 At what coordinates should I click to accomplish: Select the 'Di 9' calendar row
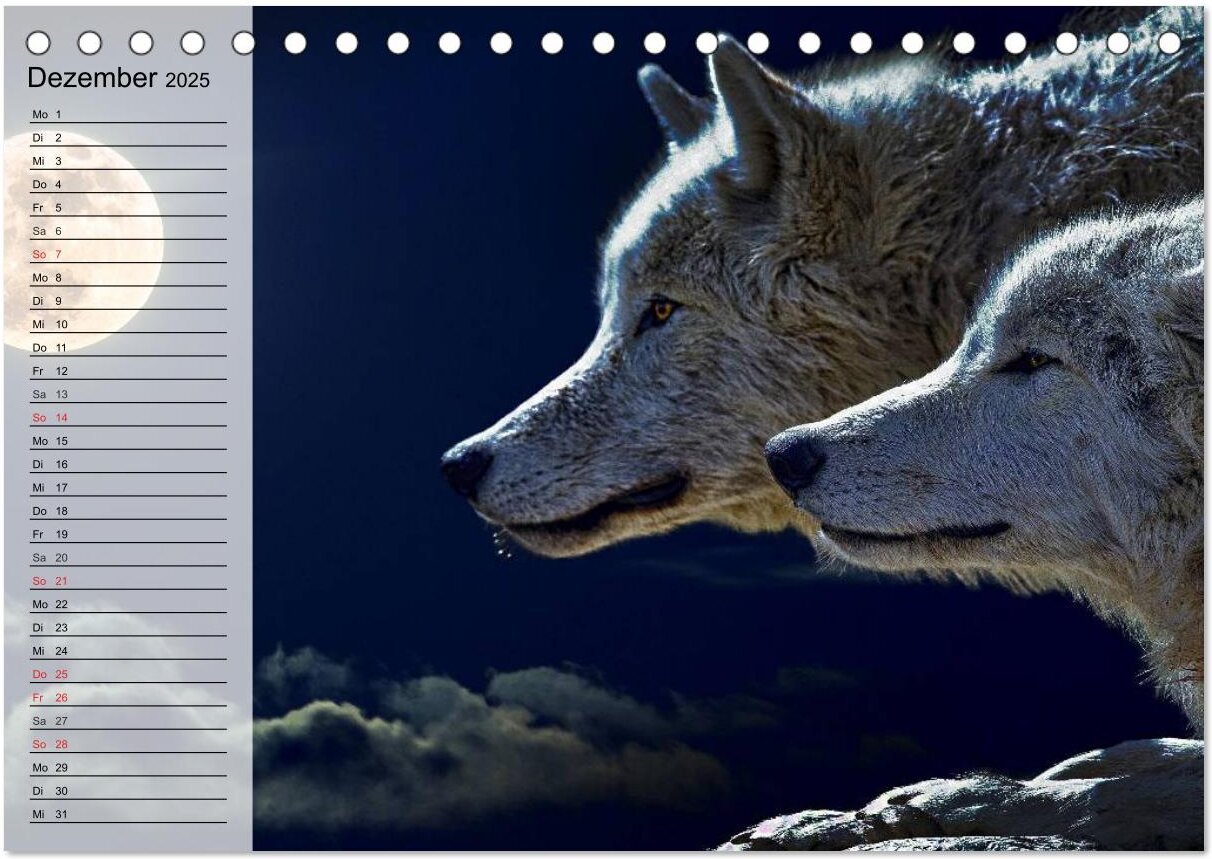coord(128,301)
